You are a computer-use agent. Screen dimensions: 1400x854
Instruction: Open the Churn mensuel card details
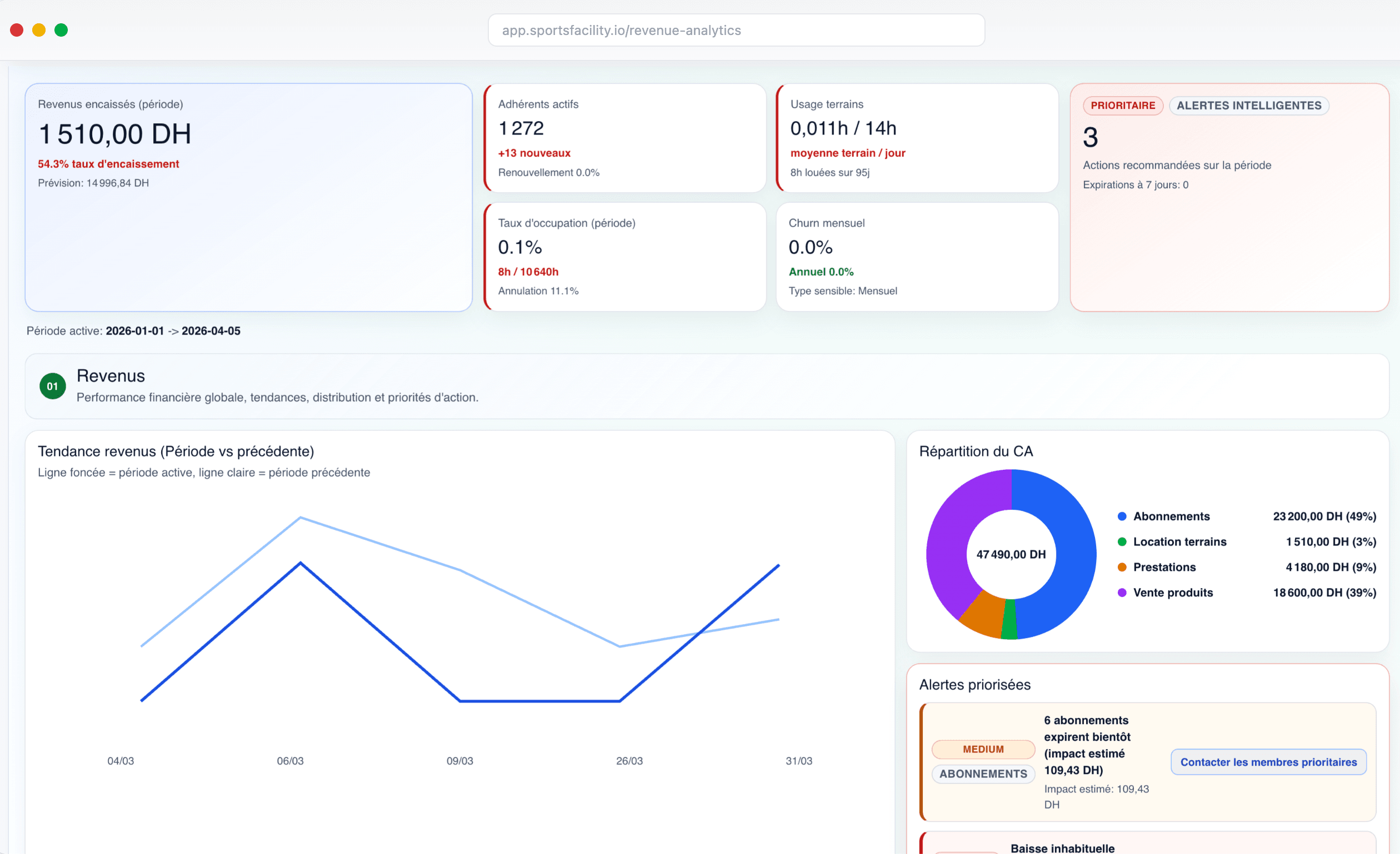916,257
